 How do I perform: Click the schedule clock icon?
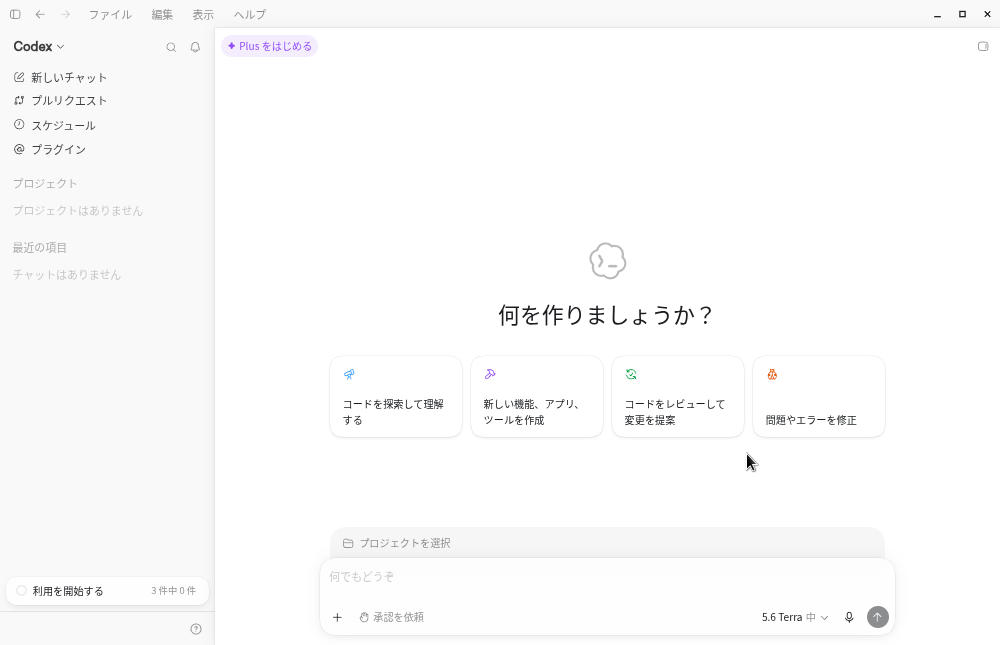19,124
